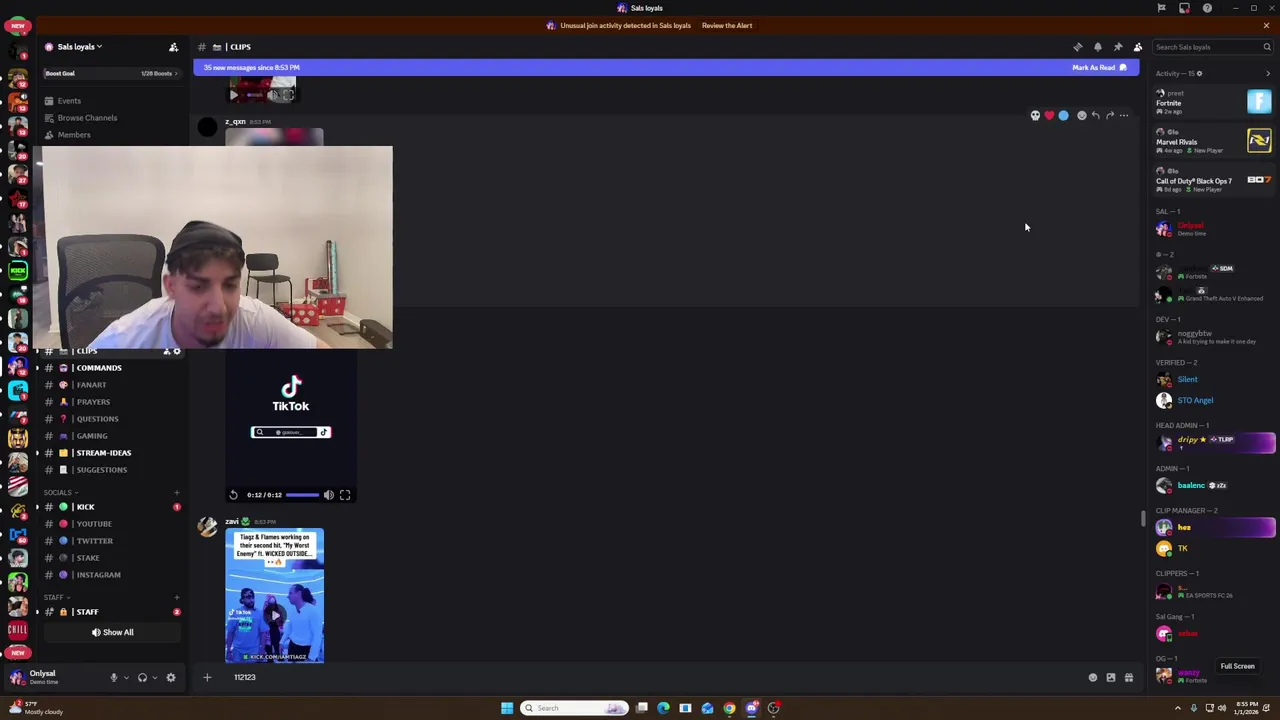React with skull emoji on message
The width and height of the screenshot is (1280, 720).
tap(1035, 116)
